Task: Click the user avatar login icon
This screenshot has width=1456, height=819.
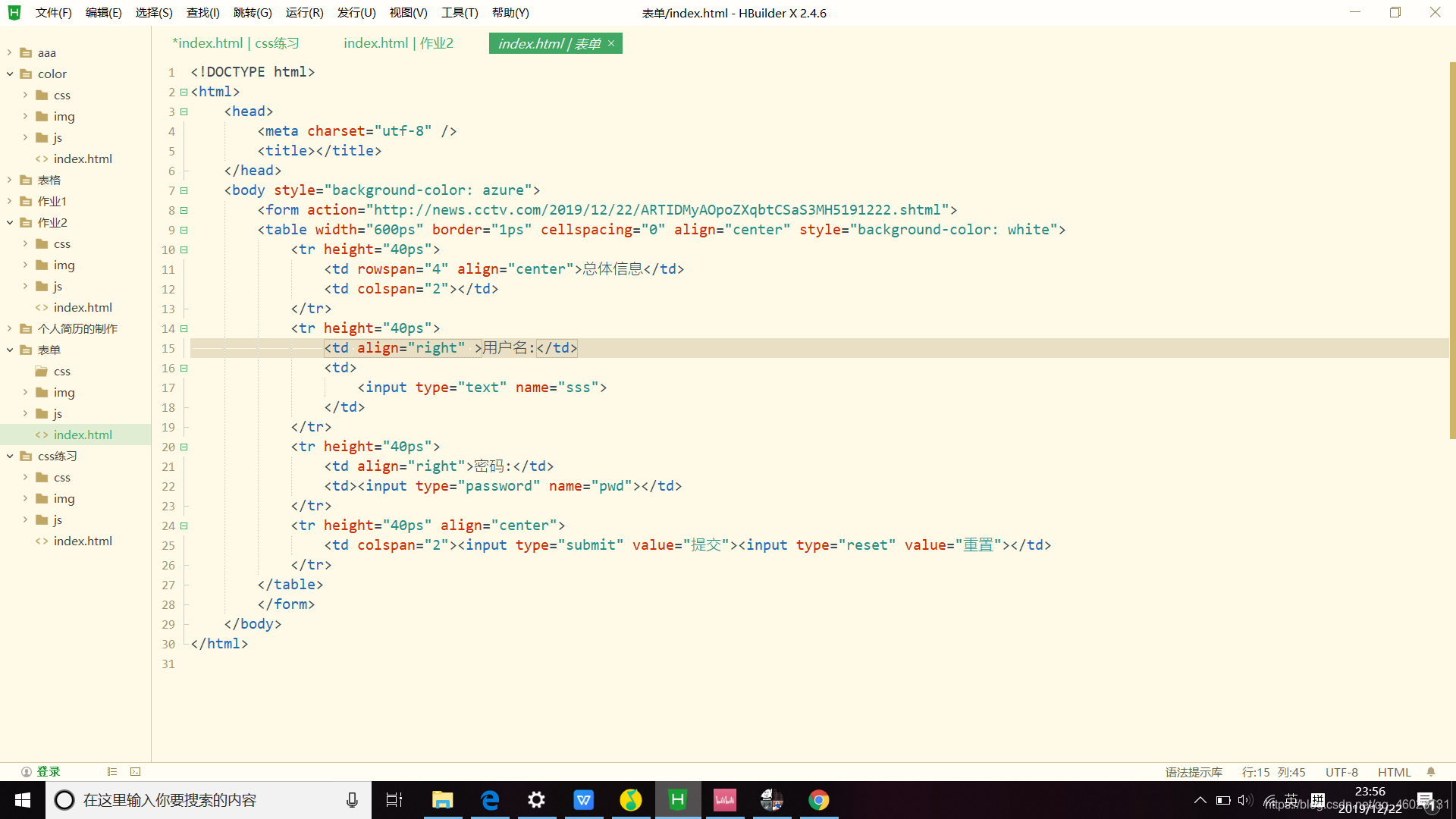Action: click(x=27, y=772)
